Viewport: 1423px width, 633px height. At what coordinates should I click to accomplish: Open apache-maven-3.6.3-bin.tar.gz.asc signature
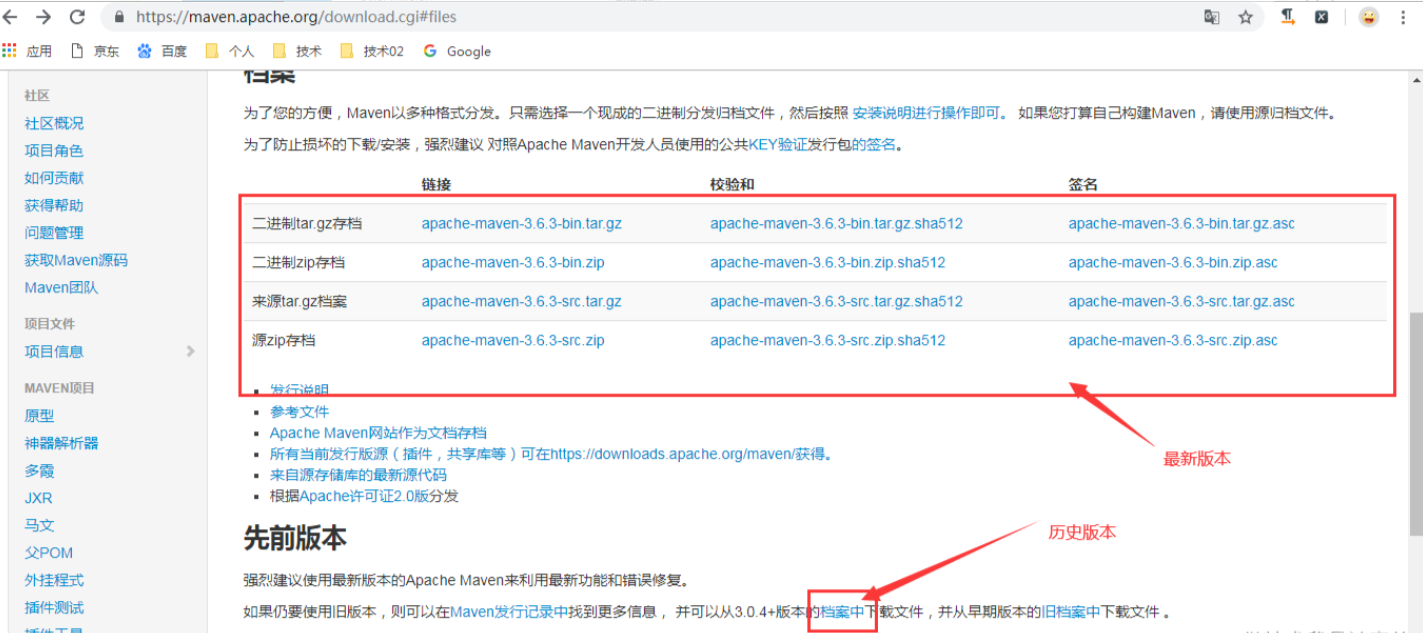pyautogui.click(x=1181, y=223)
